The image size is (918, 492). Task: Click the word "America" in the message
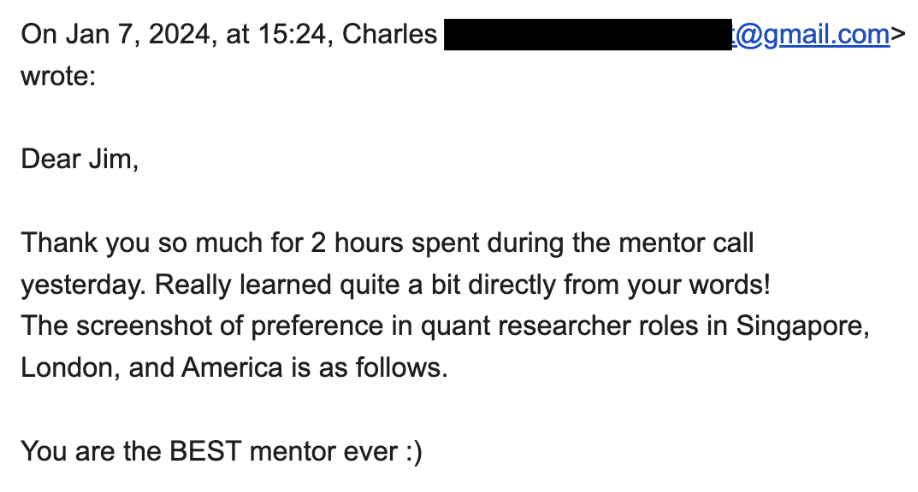click(232, 368)
